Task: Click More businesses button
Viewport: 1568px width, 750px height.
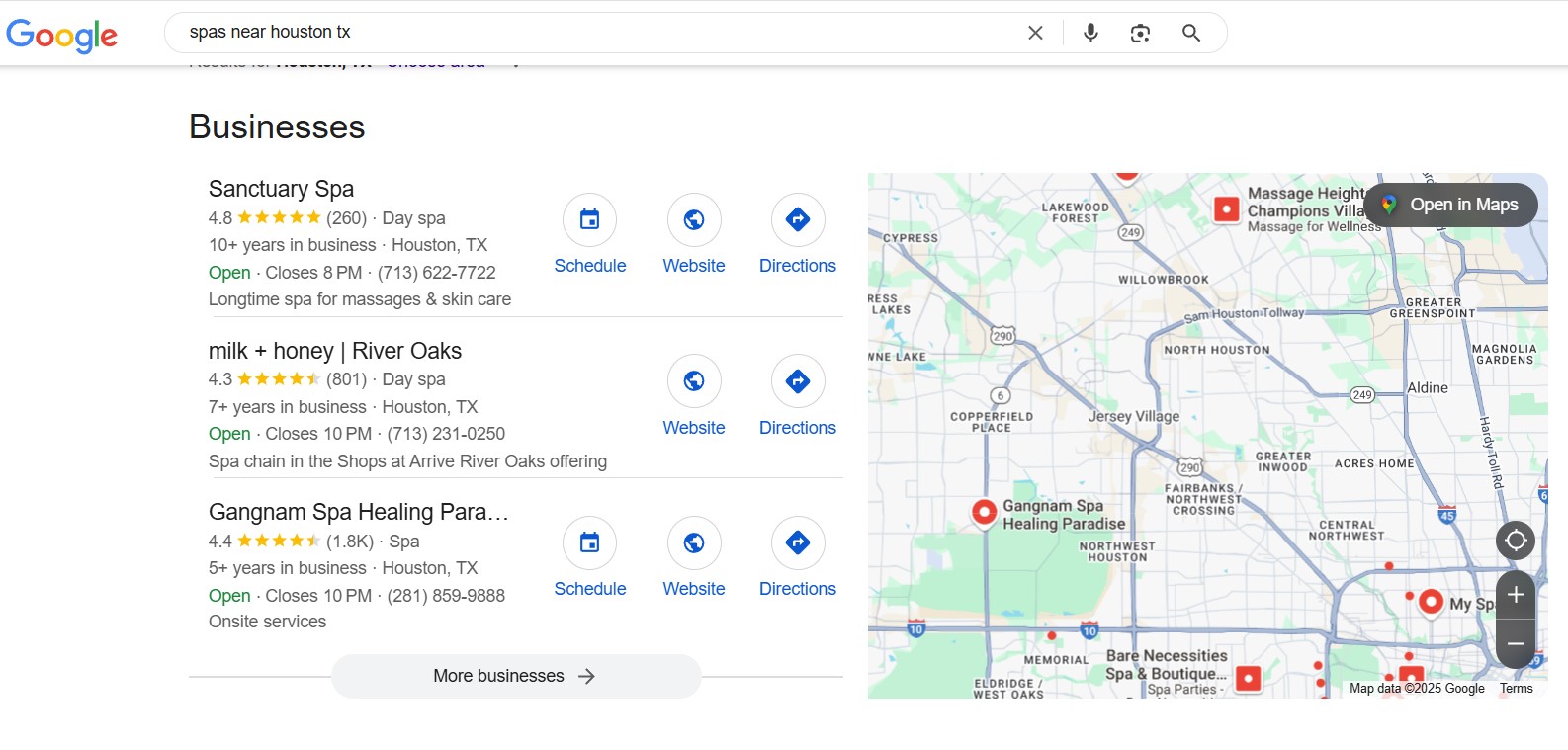Action: 516,676
